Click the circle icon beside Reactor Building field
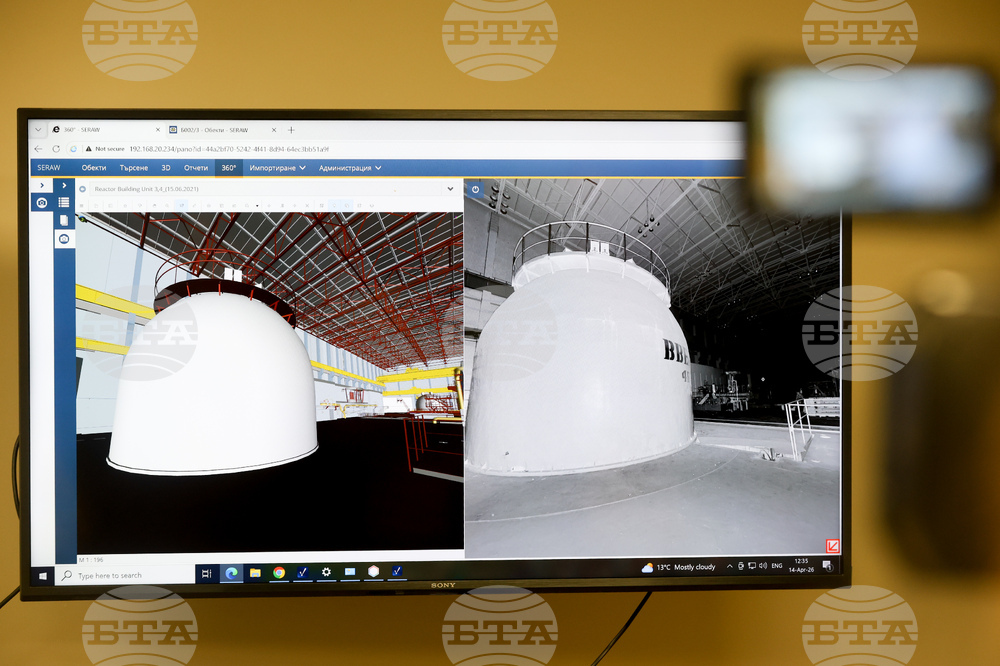 (82, 189)
